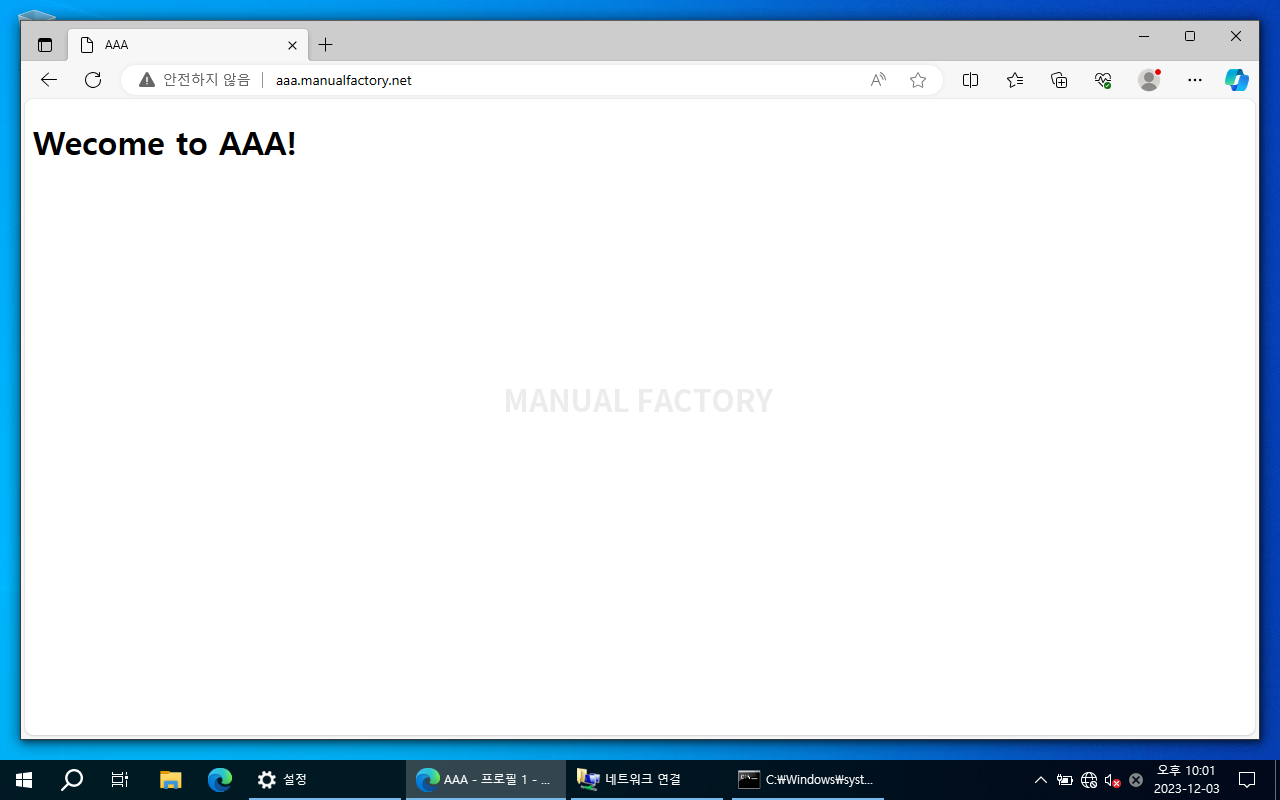Select the AAA browser tab
The image size is (1280, 800).
pyautogui.click(x=188, y=45)
